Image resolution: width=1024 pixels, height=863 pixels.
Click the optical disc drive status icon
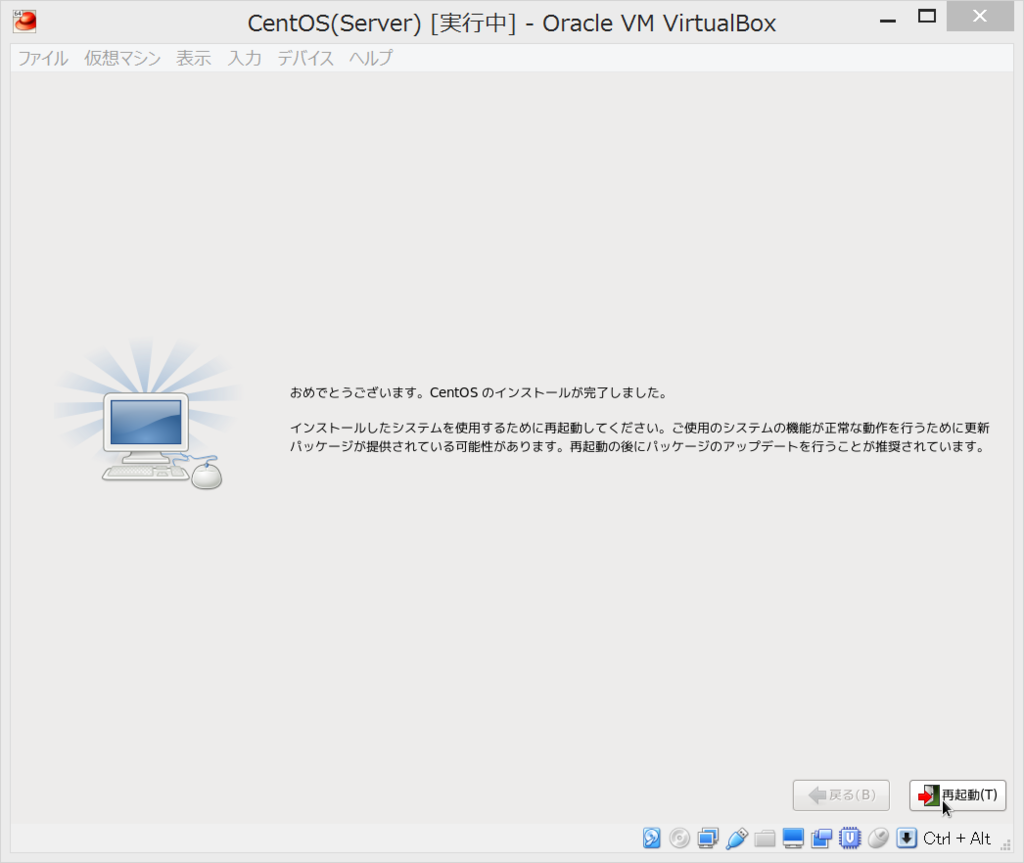(679, 838)
